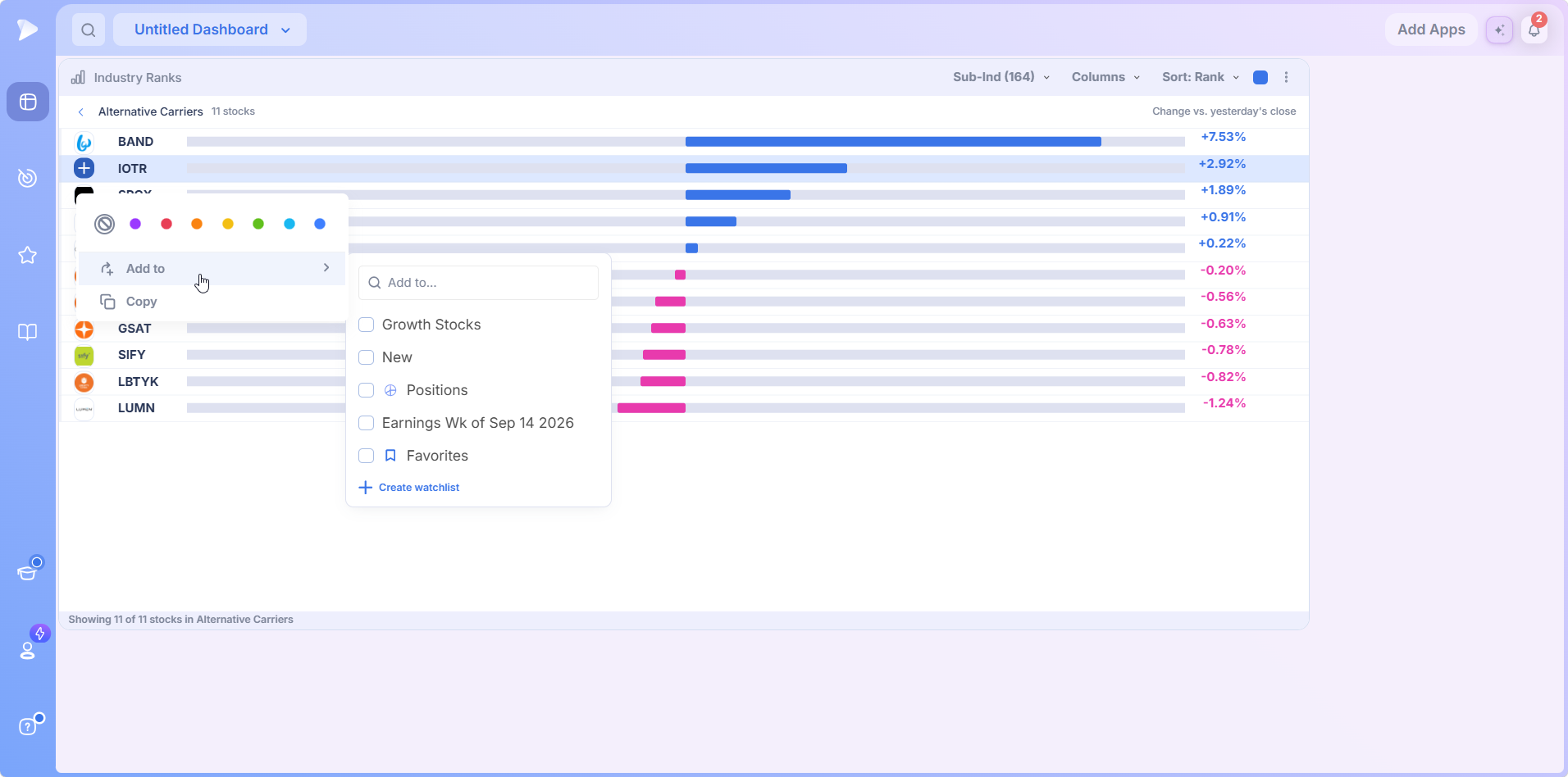Tick the Favorites checkbox

[367, 456]
